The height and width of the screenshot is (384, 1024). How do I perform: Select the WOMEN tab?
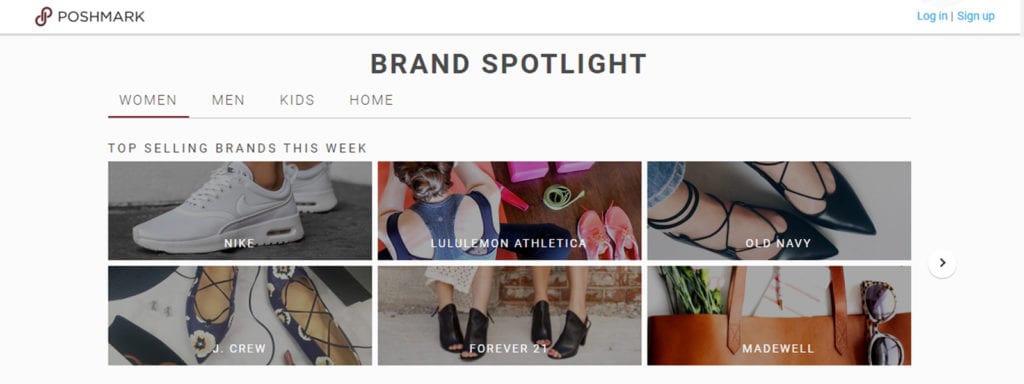coord(148,101)
